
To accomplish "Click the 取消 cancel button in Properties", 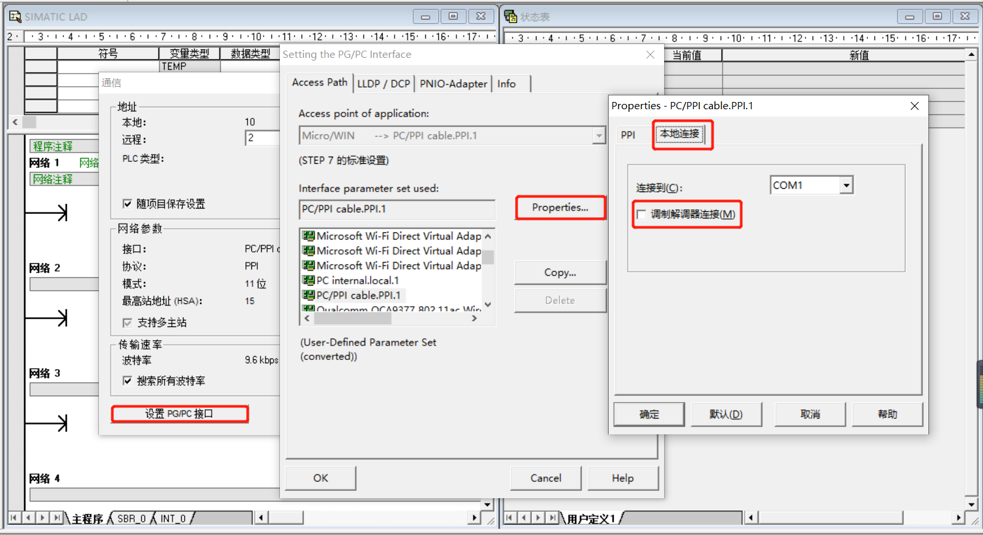I will coord(810,414).
